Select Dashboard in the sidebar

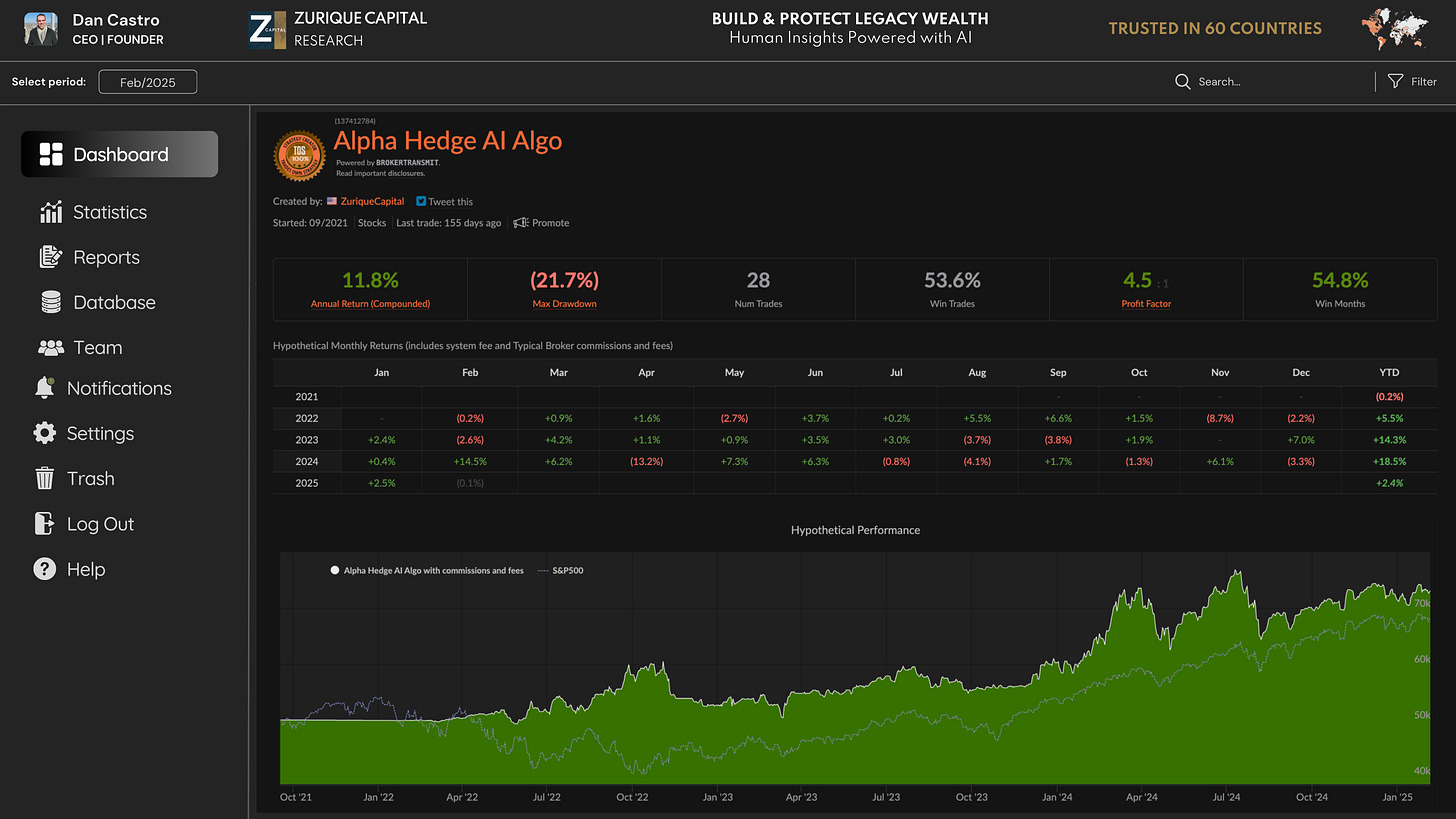click(119, 154)
